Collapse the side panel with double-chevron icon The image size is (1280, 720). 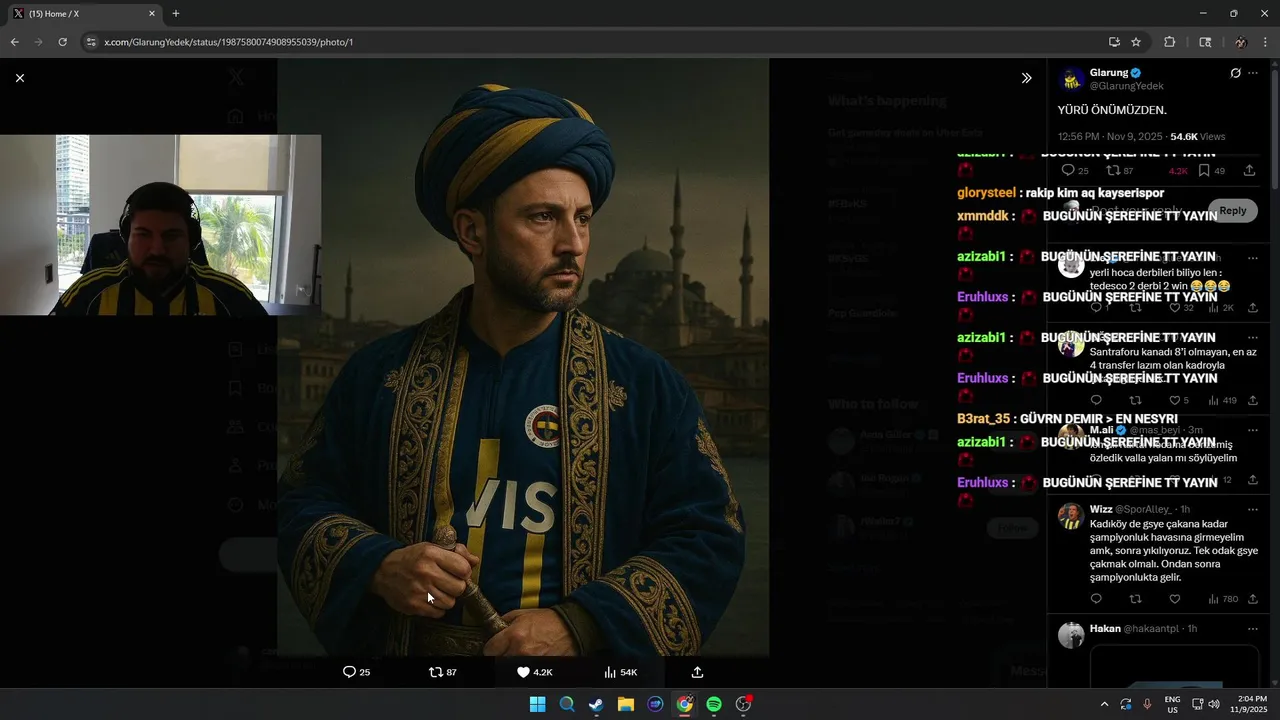1026,78
